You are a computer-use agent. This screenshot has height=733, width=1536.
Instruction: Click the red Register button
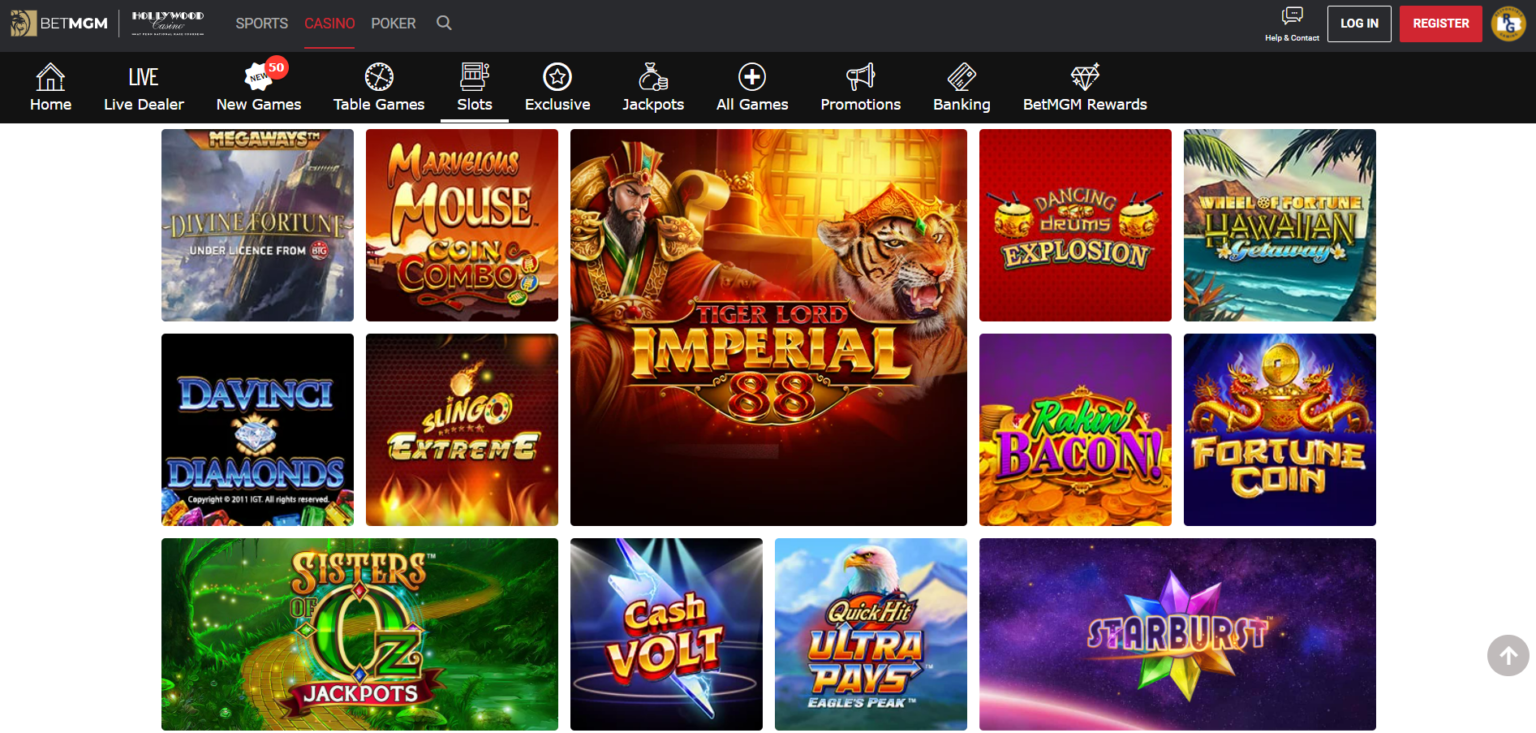coord(1441,23)
